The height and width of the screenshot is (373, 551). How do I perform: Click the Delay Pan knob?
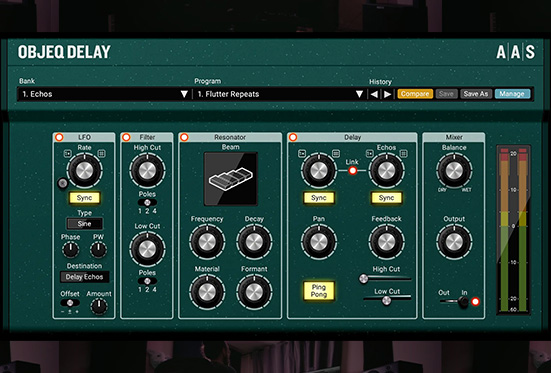pyautogui.click(x=319, y=242)
